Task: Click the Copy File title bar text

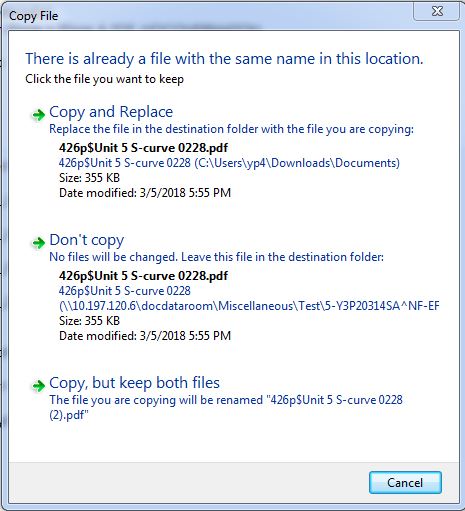Action: 33,16
